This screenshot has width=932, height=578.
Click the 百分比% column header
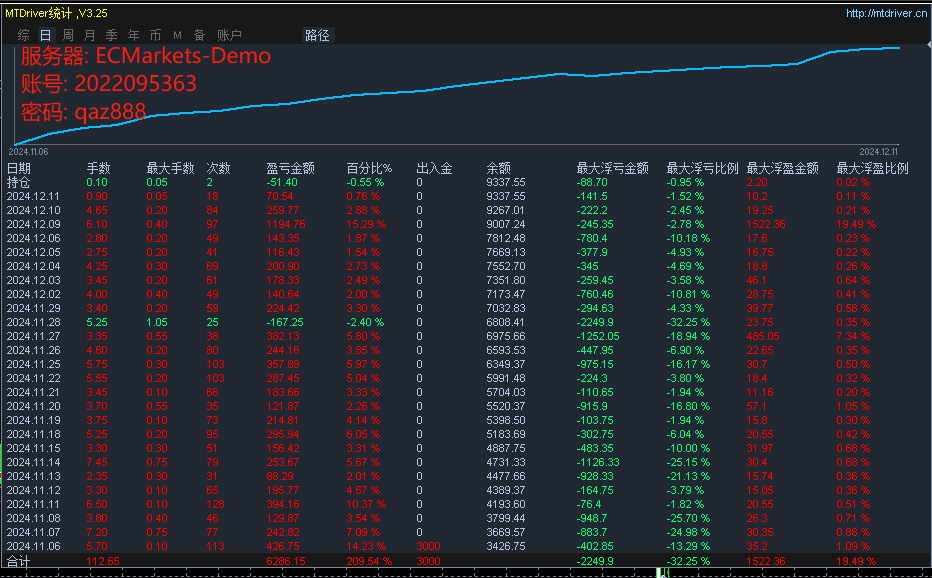(x=369, y=168)
